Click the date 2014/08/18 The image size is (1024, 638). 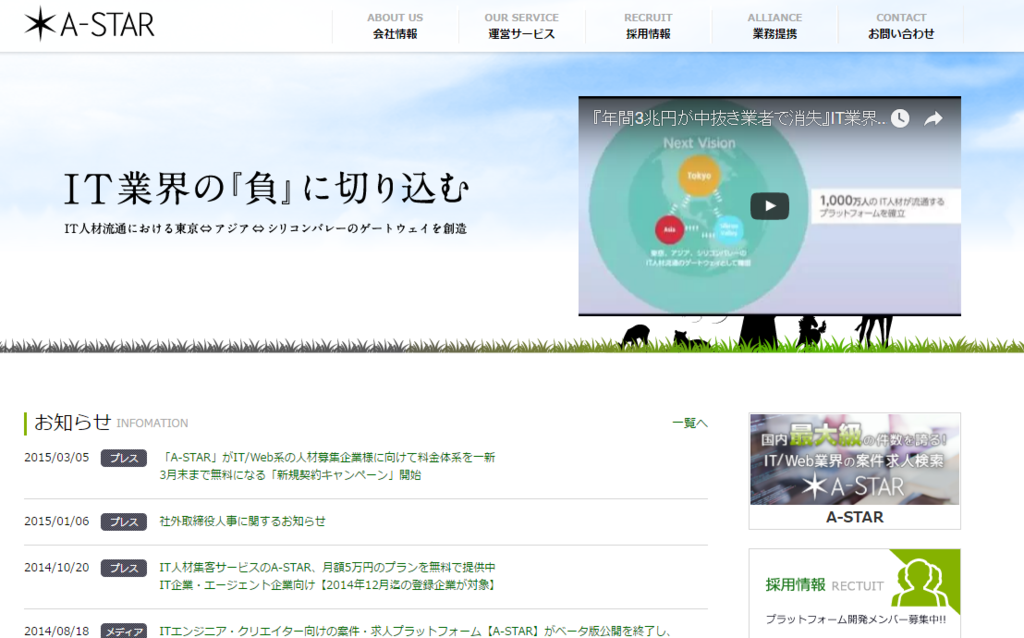[57, 631]
